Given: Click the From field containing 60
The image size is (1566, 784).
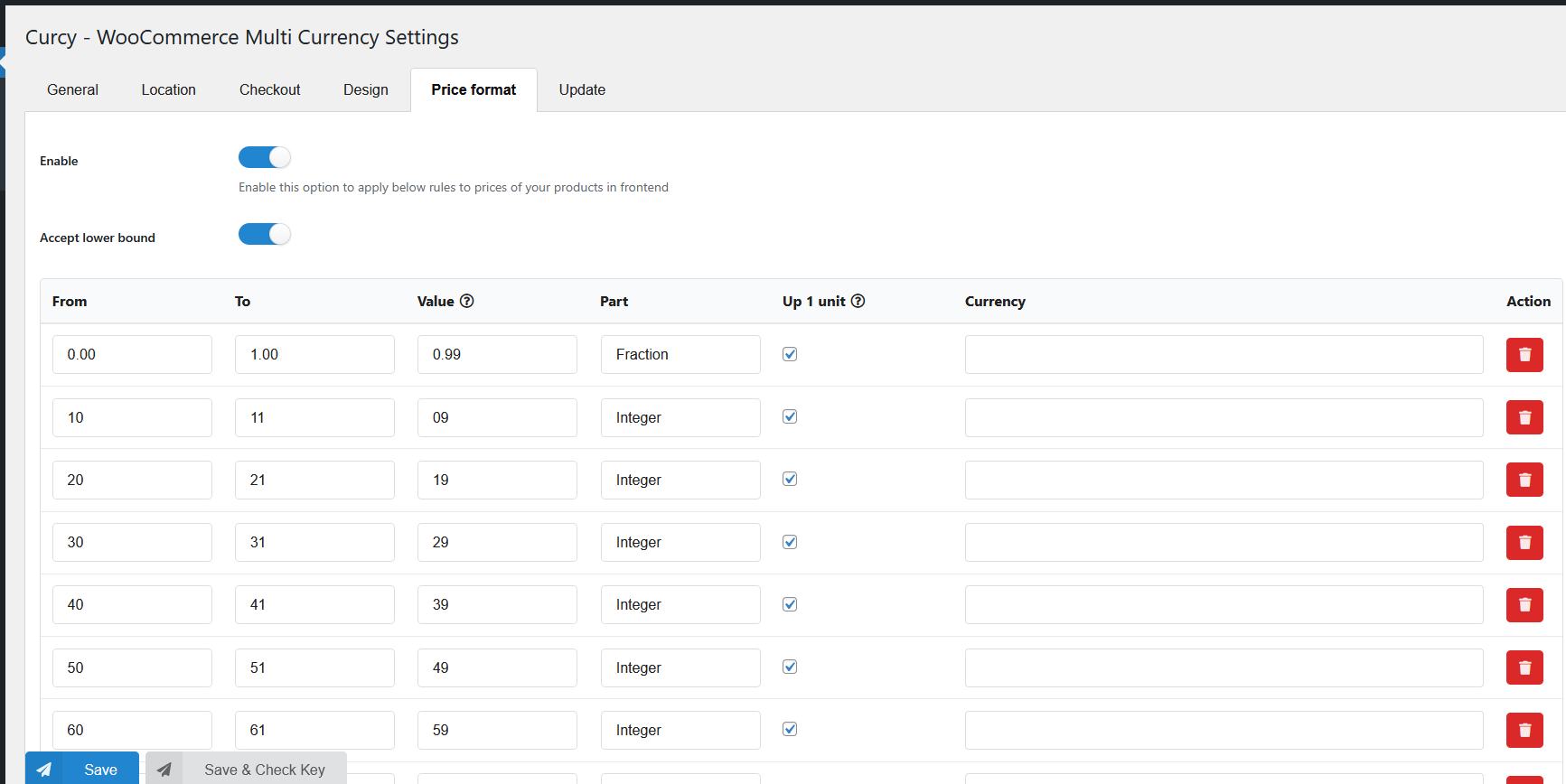Looking at the screenshot, I should (132, 730).
